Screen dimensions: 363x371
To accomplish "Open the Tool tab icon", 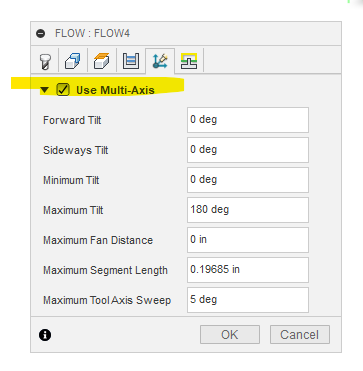I will 45,61.
